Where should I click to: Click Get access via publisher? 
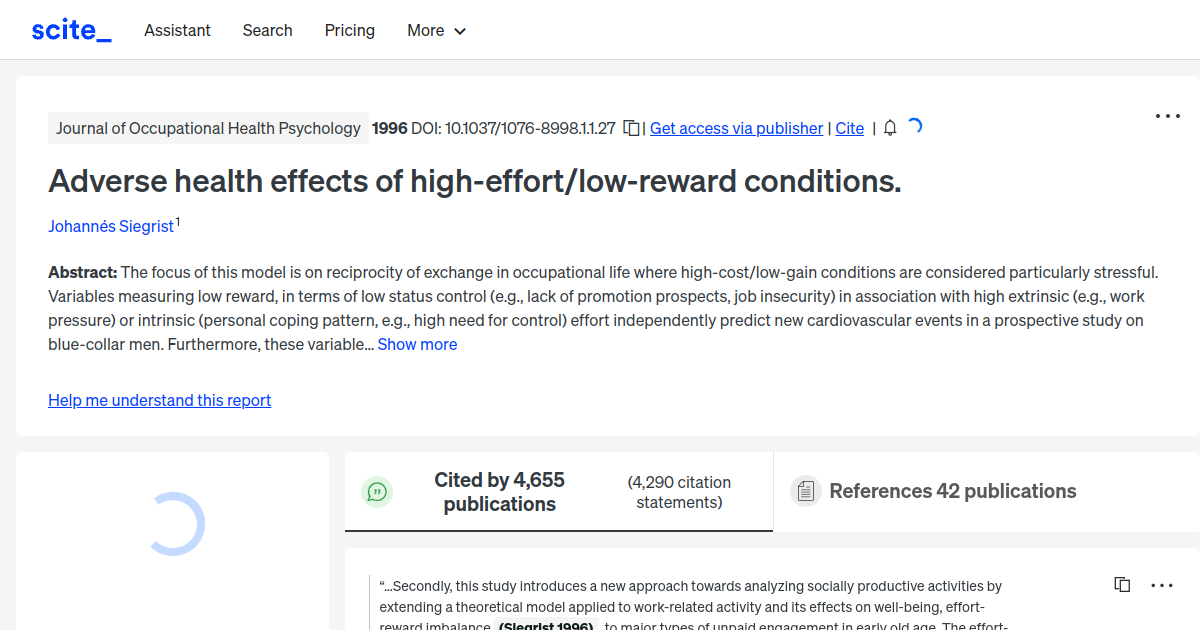pos(736,128)
